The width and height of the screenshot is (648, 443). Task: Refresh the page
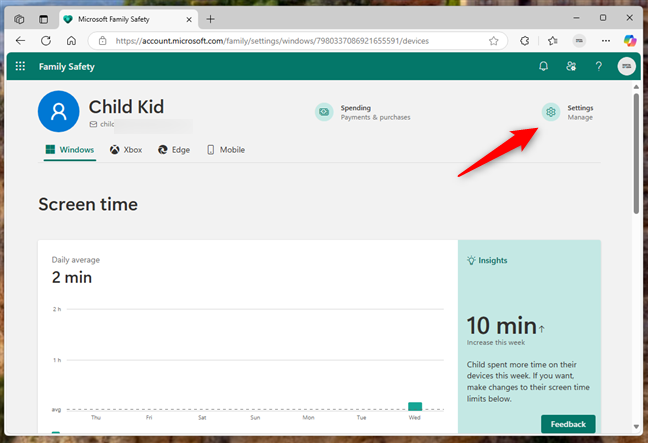(46, 41)
